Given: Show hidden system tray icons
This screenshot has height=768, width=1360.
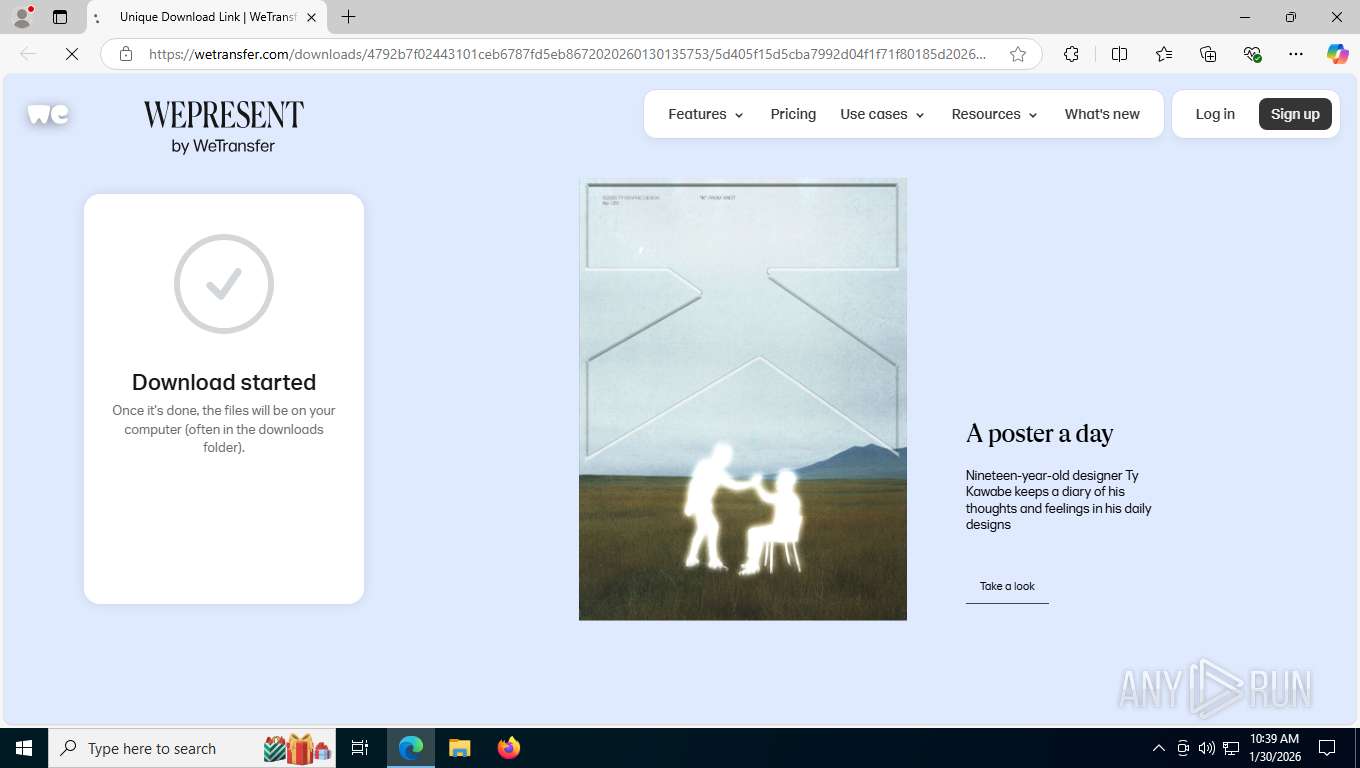Looking at the screenshot, I should 1158,748.
